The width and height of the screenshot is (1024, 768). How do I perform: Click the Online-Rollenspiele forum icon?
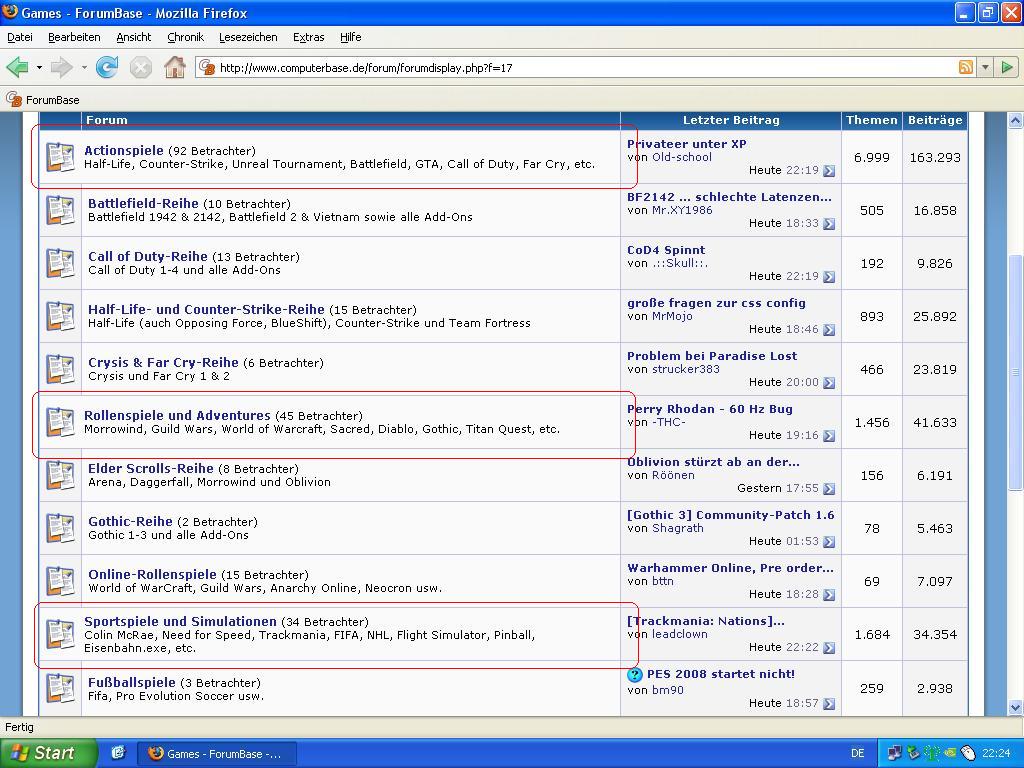pos(60,581)
